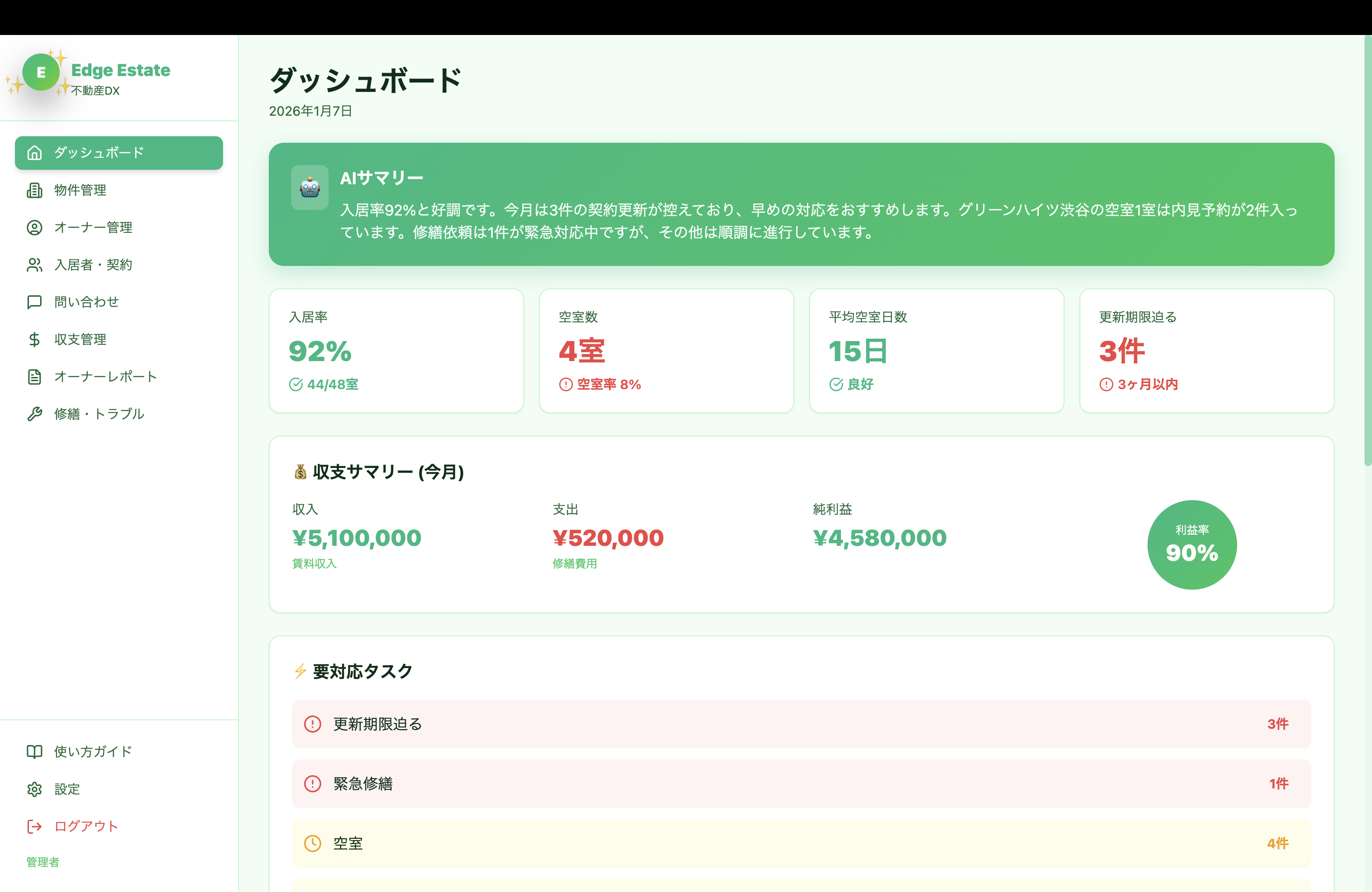Click the vertical page scrollbar
The image size is (1372, 892).
(x=1367, y=251)
